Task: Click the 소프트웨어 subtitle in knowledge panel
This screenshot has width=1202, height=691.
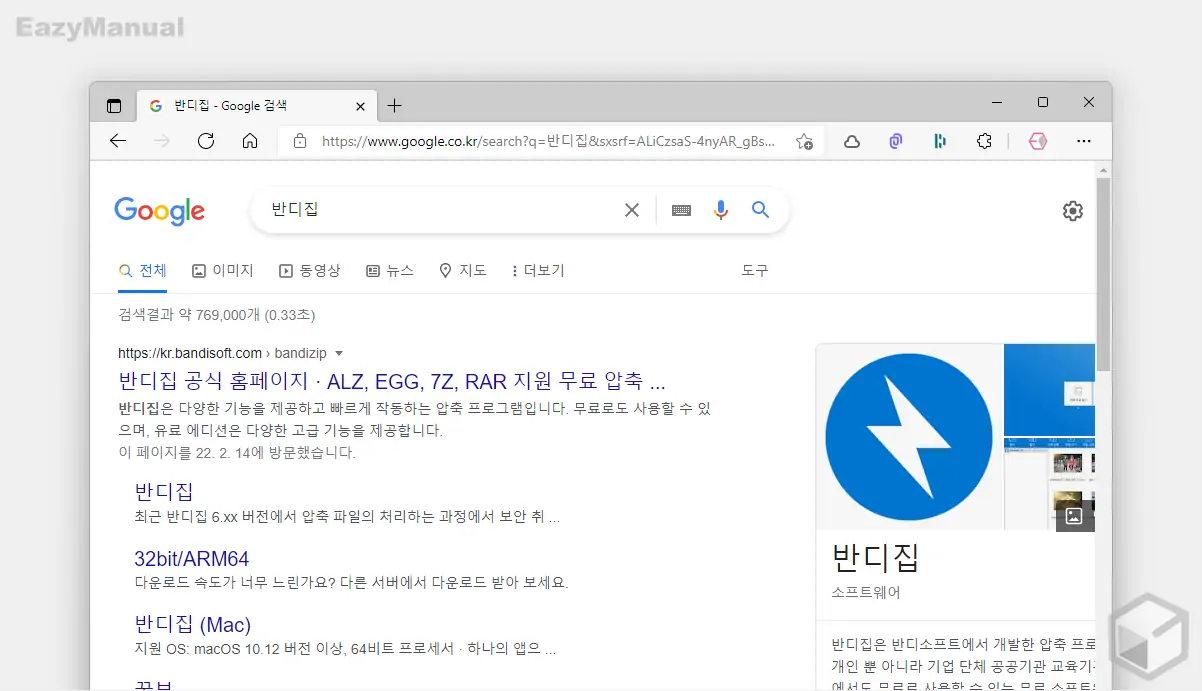Action: click(866, 592)
